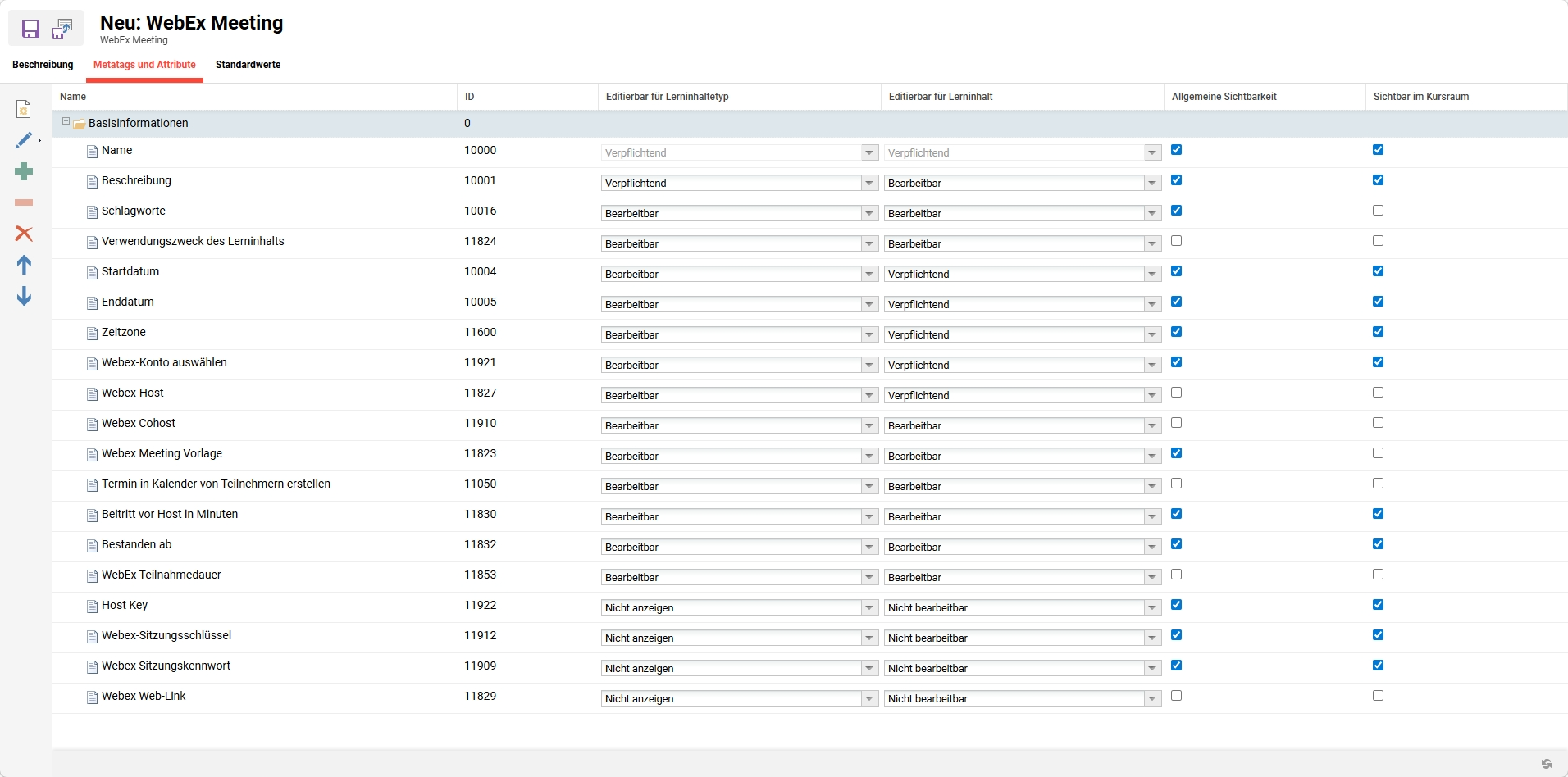Click the document icon beside WebEx Teilnahmedauer
This screenshot has width=1568, height=777.
[x=93, y=575]
